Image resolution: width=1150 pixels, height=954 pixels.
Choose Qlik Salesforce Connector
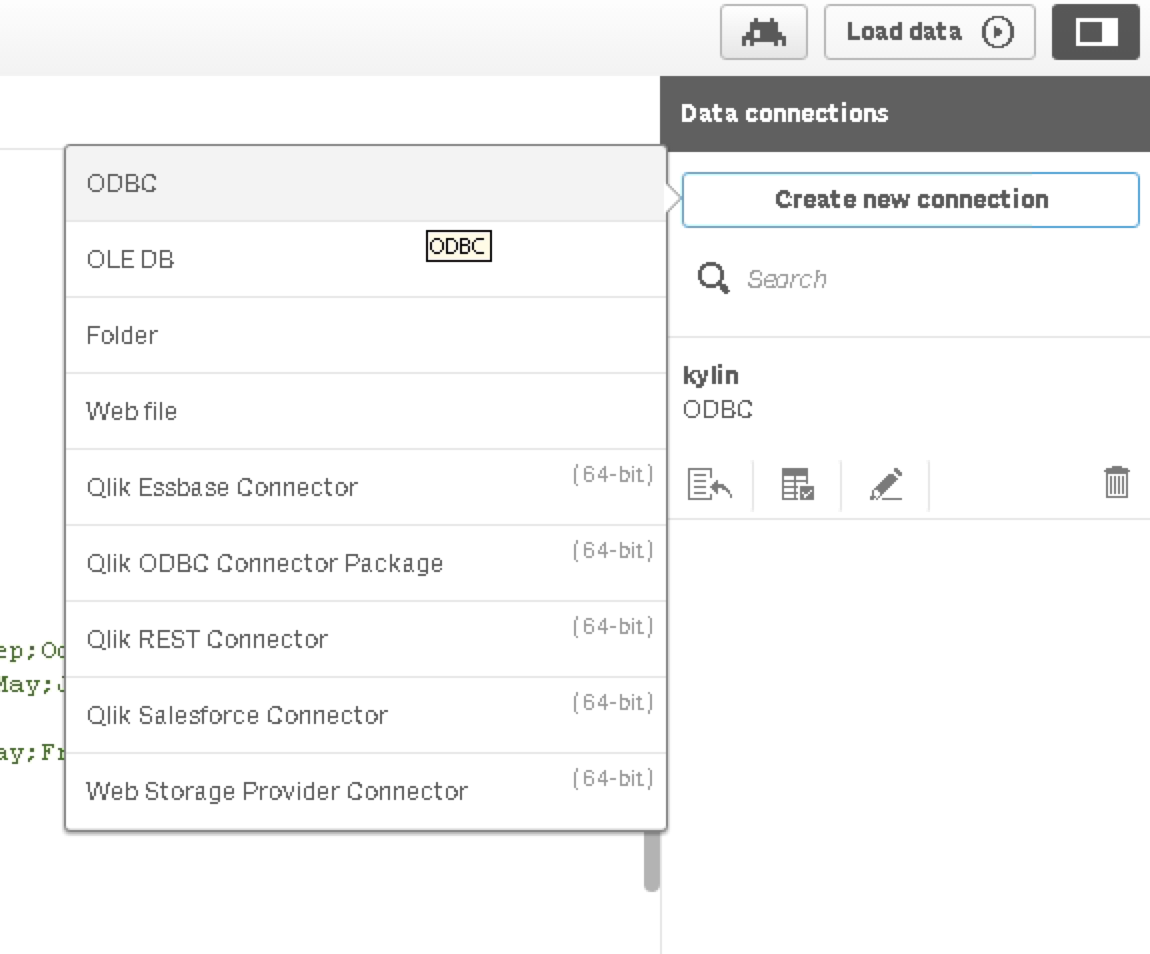(x=365, y=715)
